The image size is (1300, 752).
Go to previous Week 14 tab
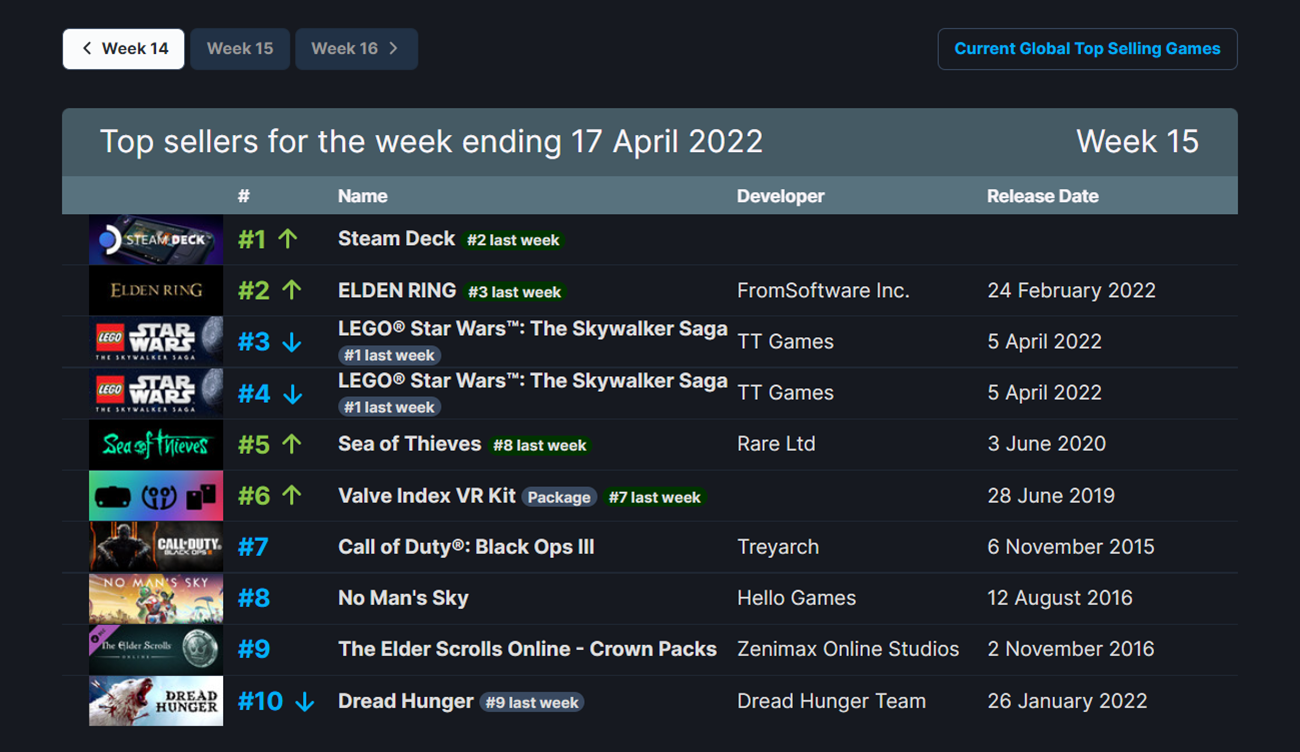[x=124, y=49]
